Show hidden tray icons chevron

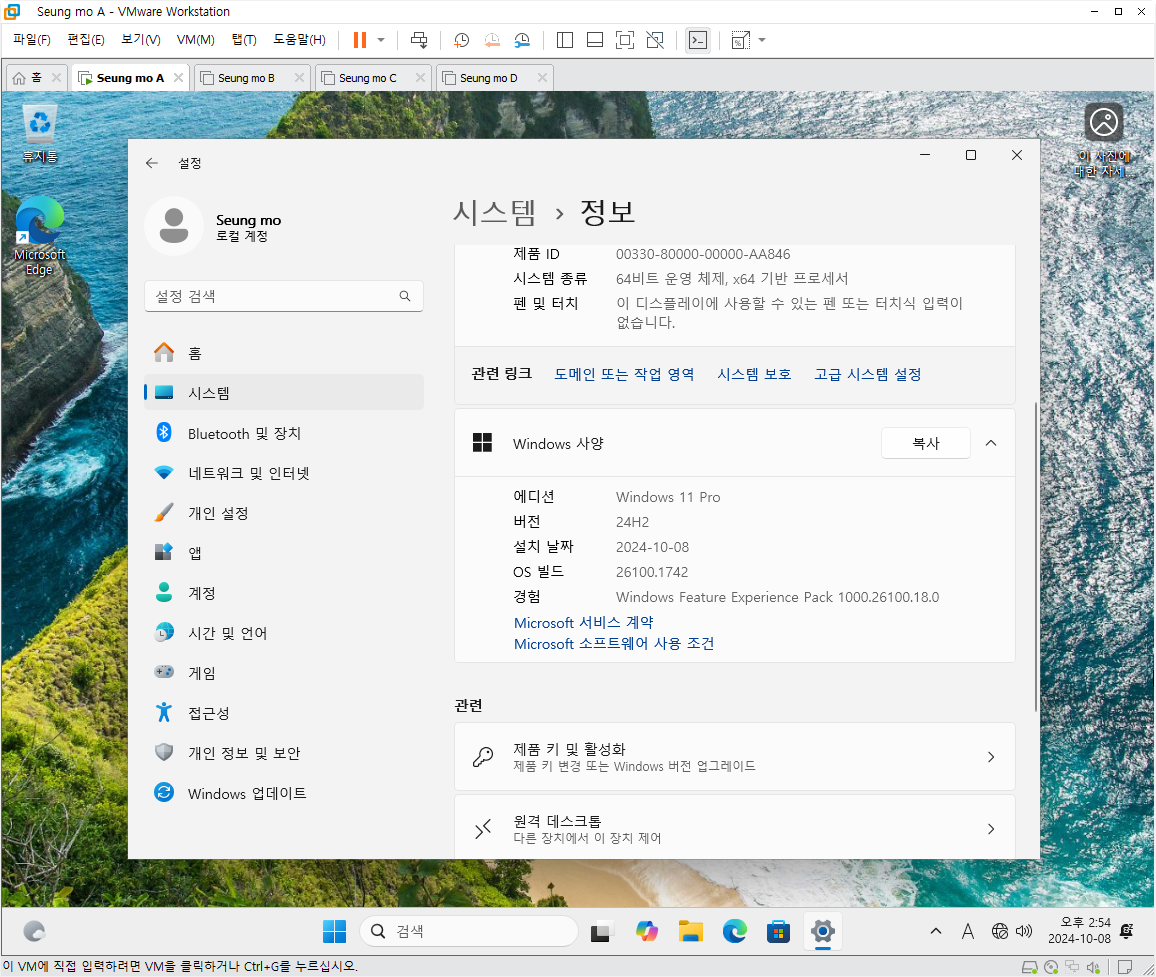[936, 931]
